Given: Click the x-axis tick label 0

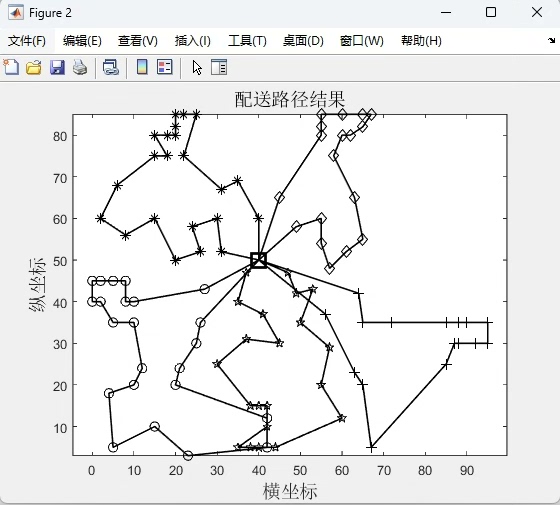Looking at the screenshot, I should (x=92, y=470).
